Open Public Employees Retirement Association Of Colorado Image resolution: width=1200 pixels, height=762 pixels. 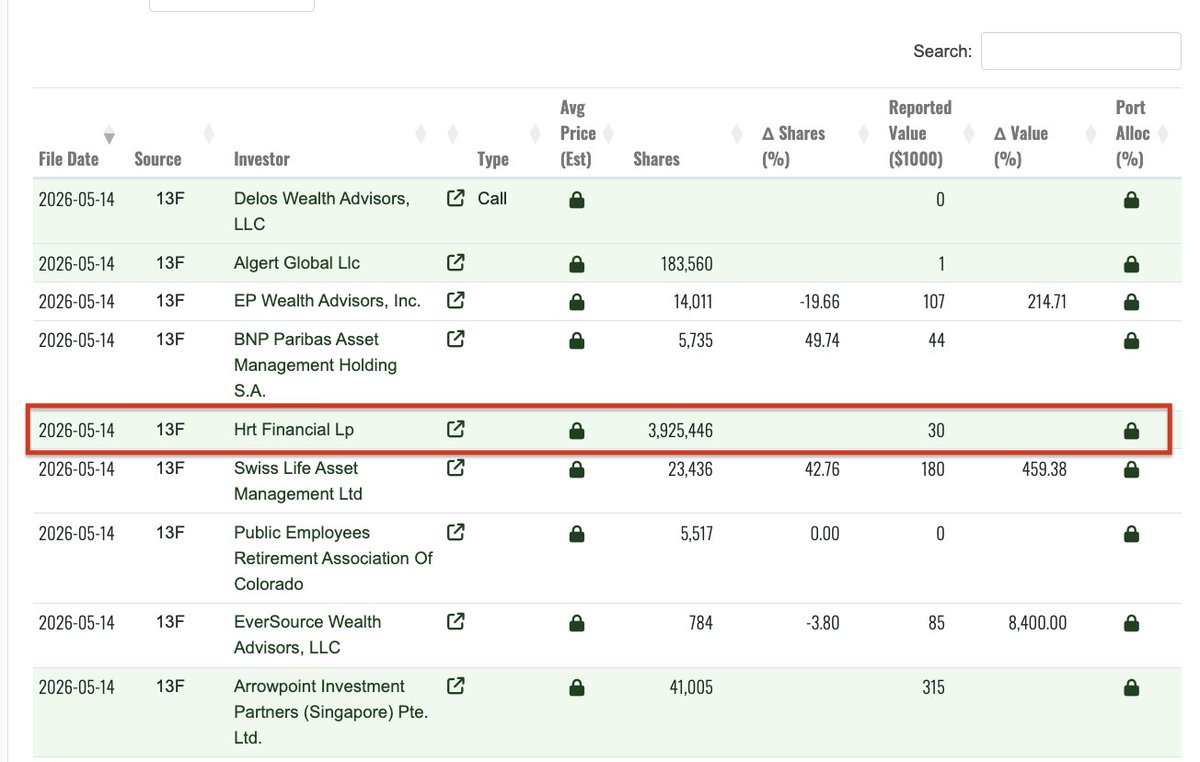[x=333, y=558]
